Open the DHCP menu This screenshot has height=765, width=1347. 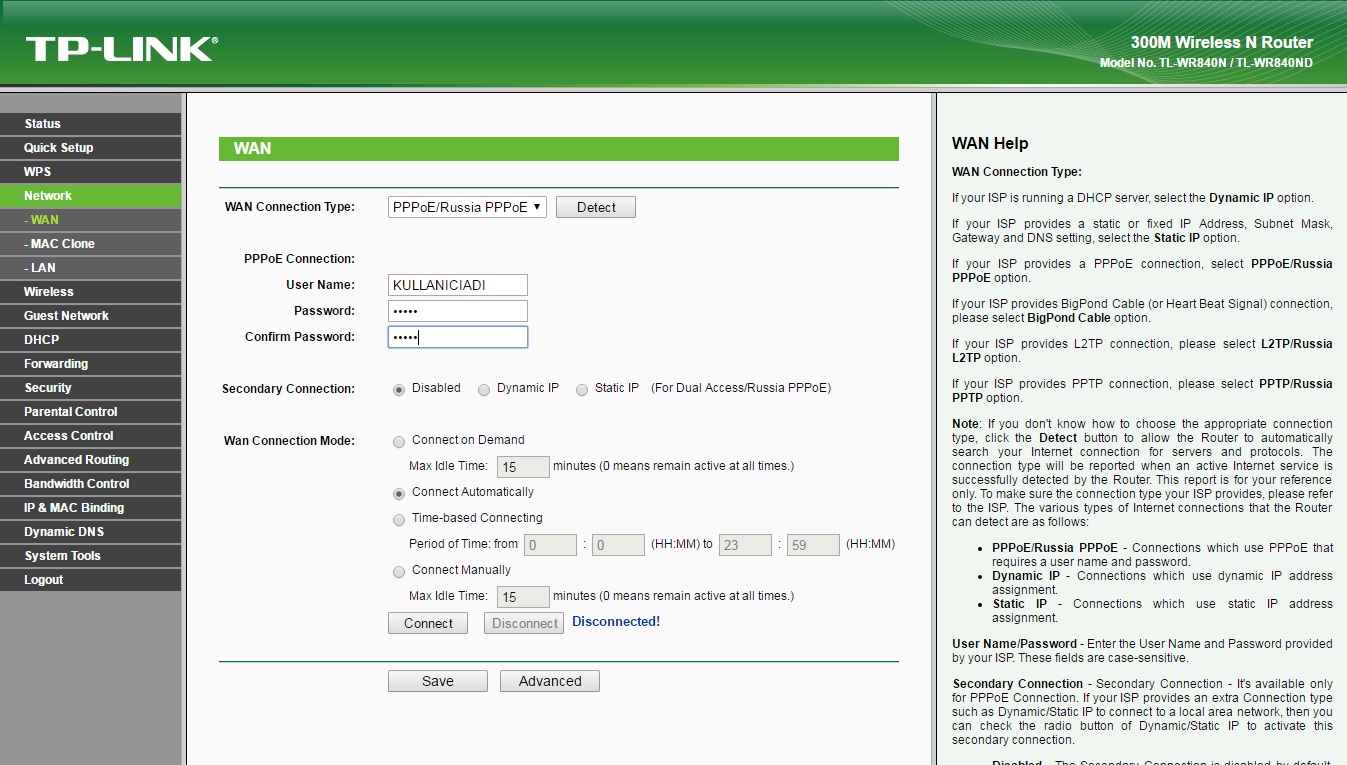point(90,340)
